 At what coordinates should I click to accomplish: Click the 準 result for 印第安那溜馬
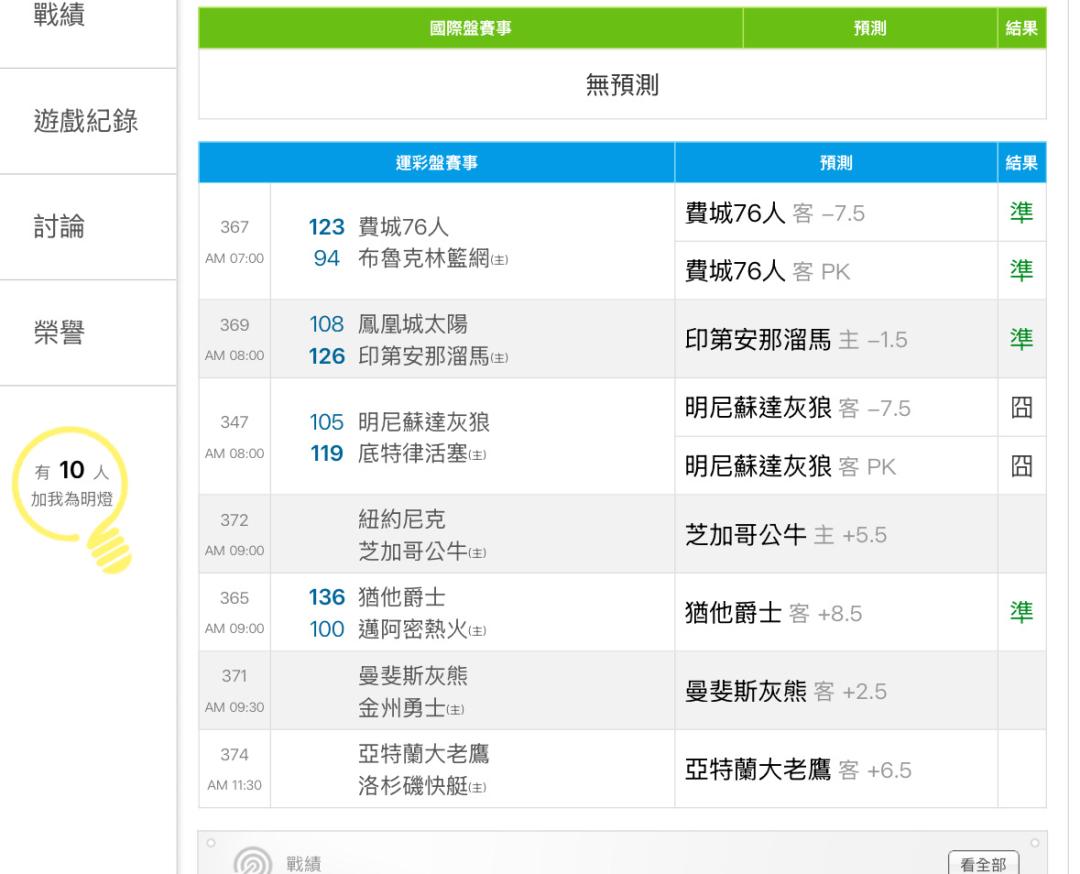click(x=1021, y=340)
